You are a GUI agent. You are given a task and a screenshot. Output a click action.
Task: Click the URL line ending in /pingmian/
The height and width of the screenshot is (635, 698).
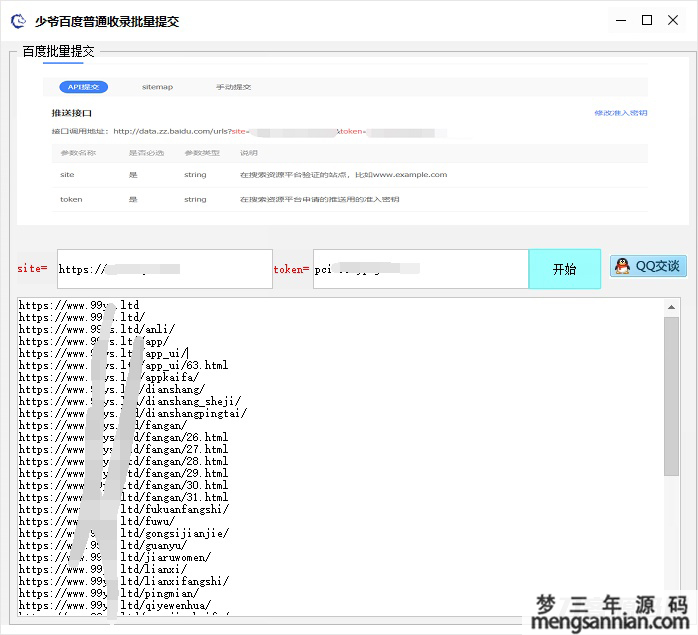pyautogui.click(x=109, y=594)
